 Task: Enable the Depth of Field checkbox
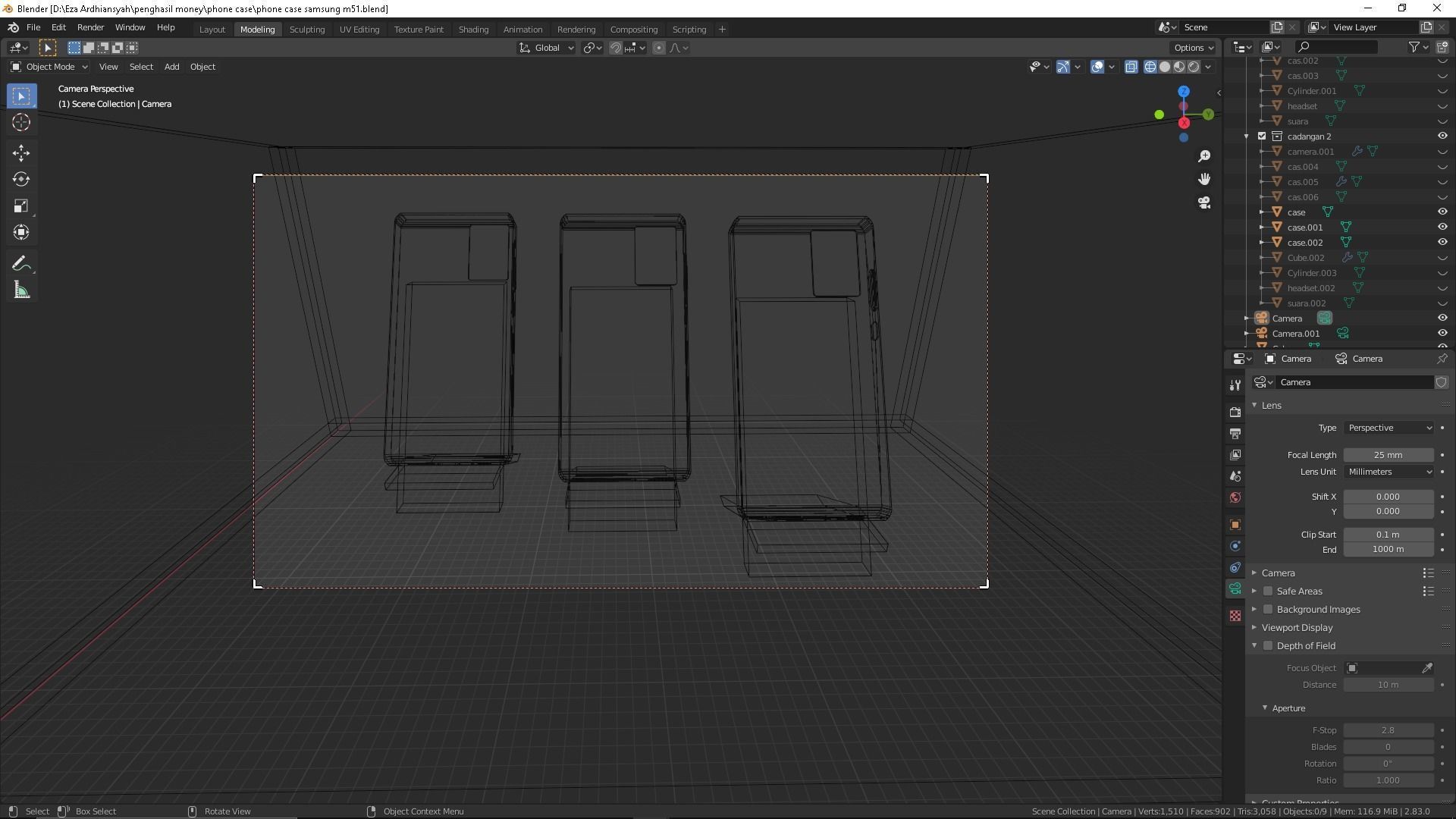[x=1268, y=646]
